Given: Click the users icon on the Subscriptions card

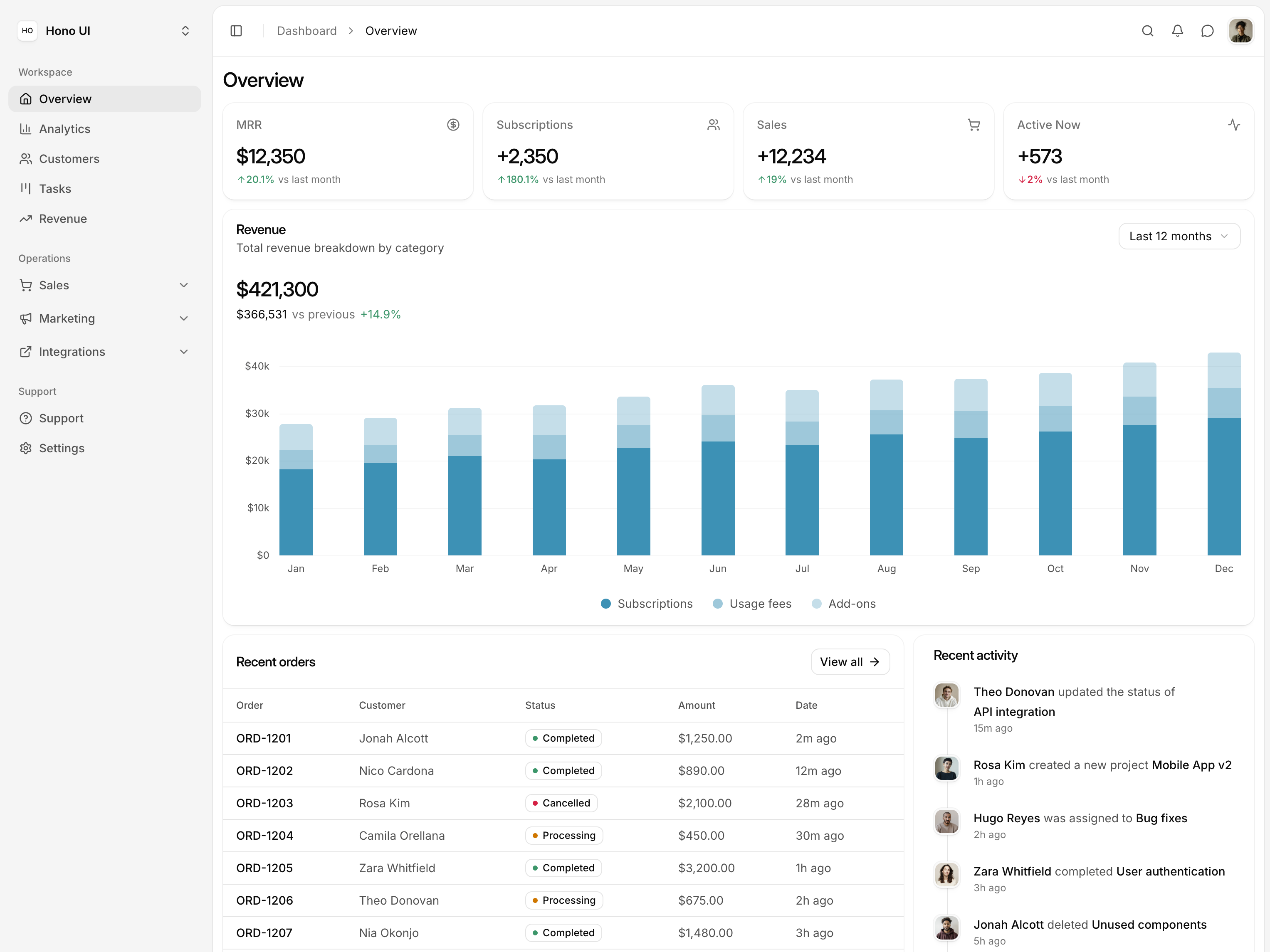Looking at the screenshot, I should click(714, 125).
